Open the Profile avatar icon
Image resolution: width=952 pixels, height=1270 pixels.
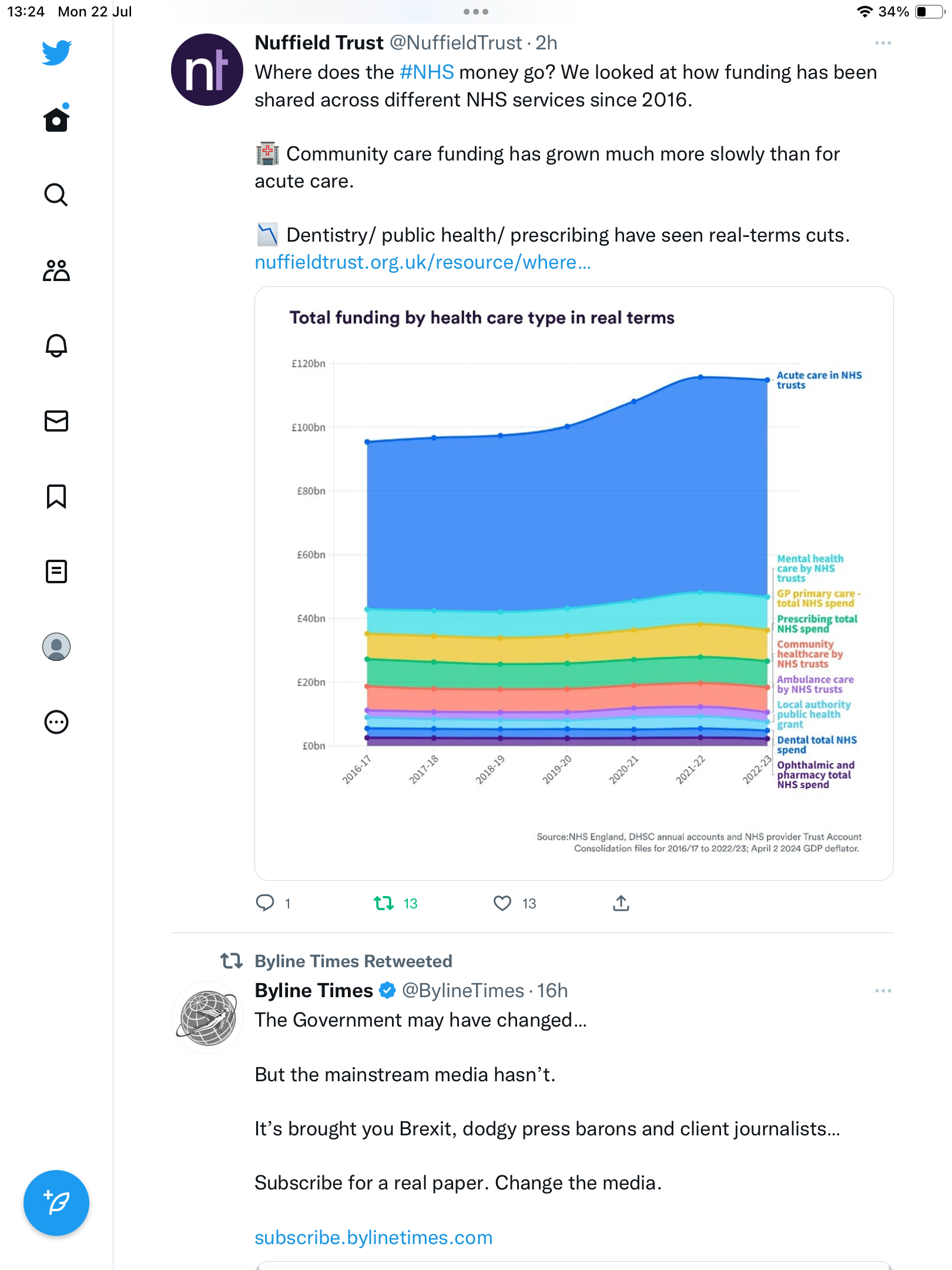pos(56,647)
